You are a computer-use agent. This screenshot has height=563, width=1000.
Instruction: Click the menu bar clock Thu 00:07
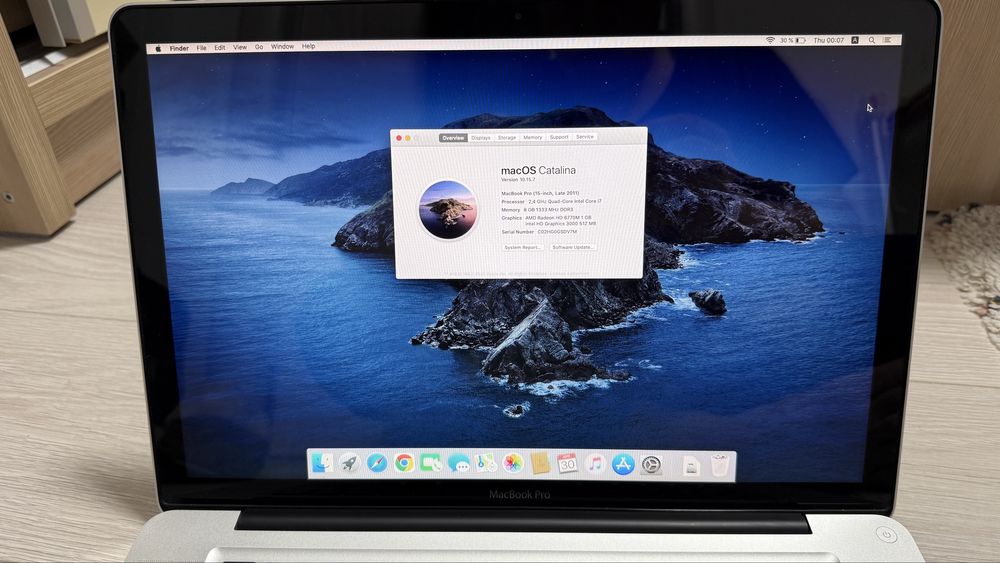[828, 40]
